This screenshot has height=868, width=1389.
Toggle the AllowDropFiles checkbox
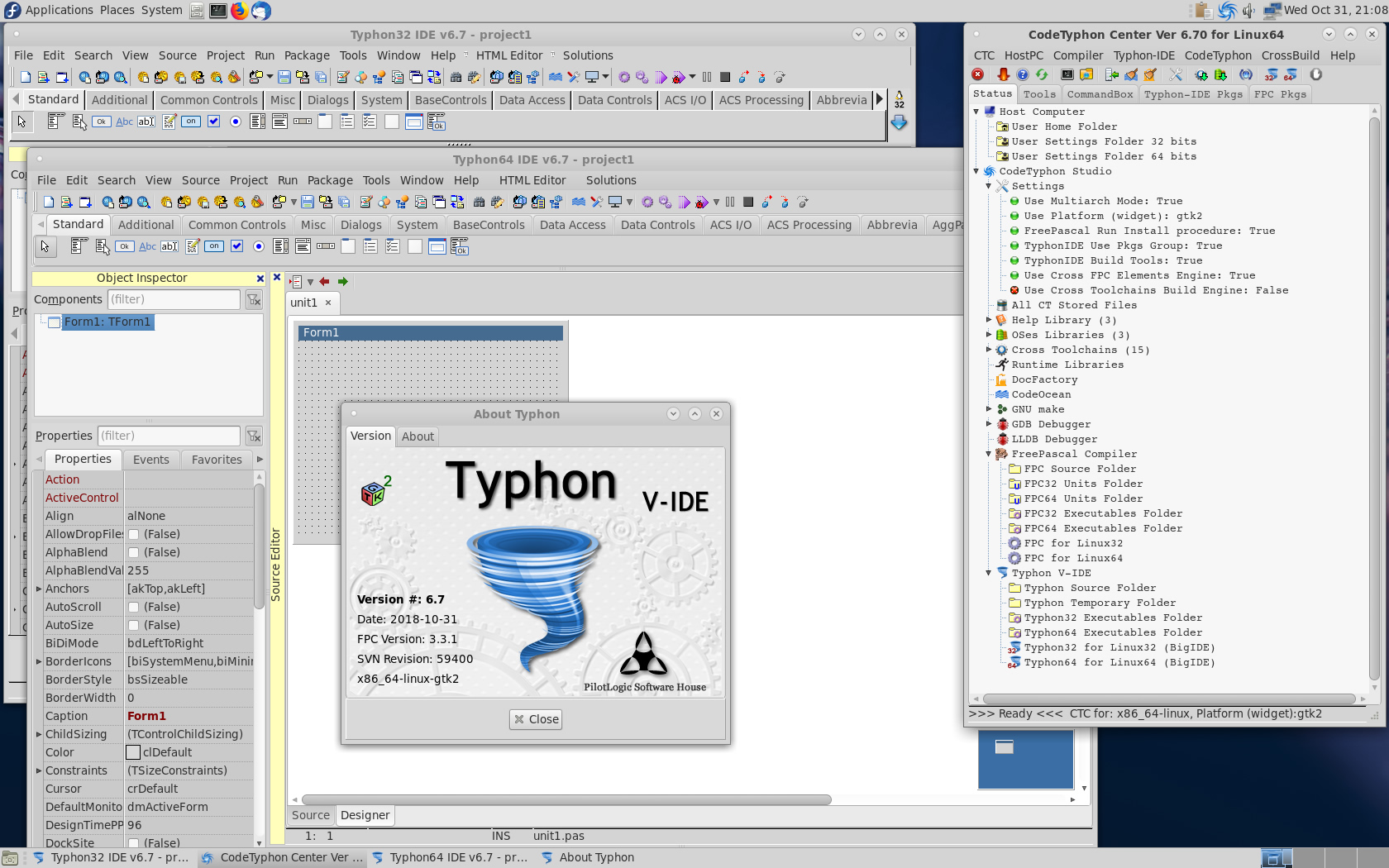coord(133,534)
